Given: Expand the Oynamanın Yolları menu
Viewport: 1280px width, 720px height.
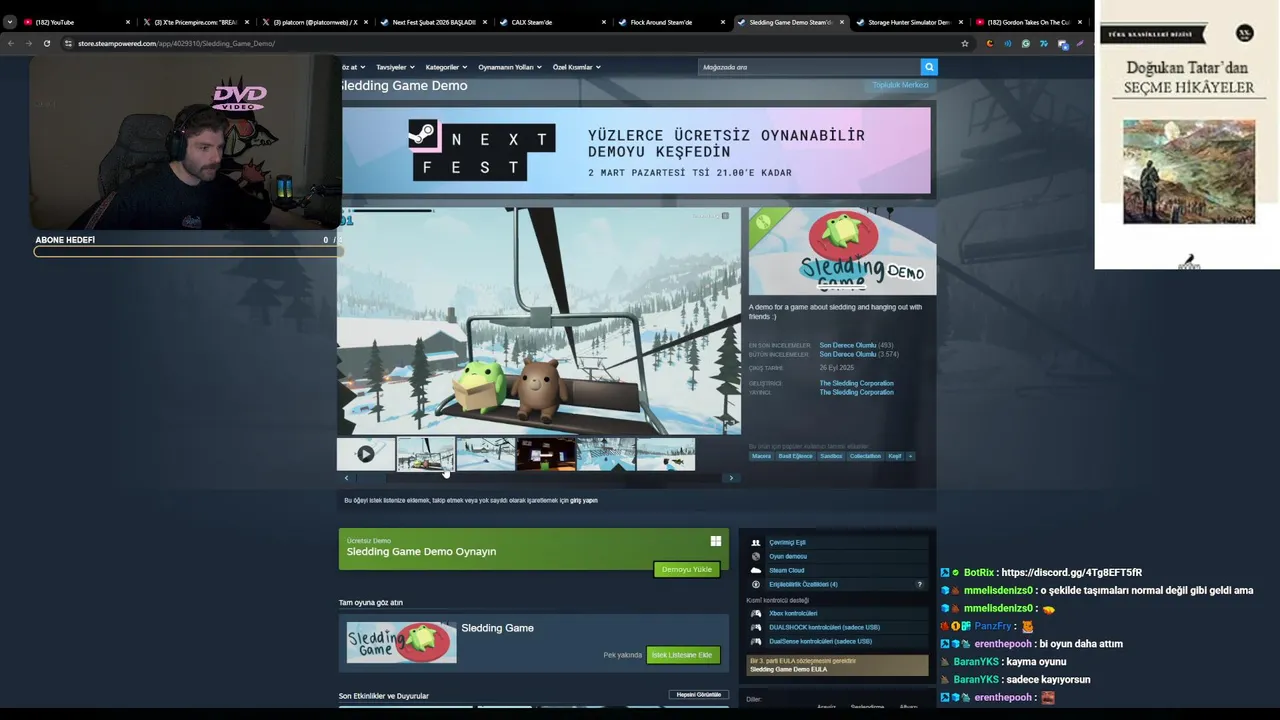Looking at the screenshot, I should click(x=509, y=67).
